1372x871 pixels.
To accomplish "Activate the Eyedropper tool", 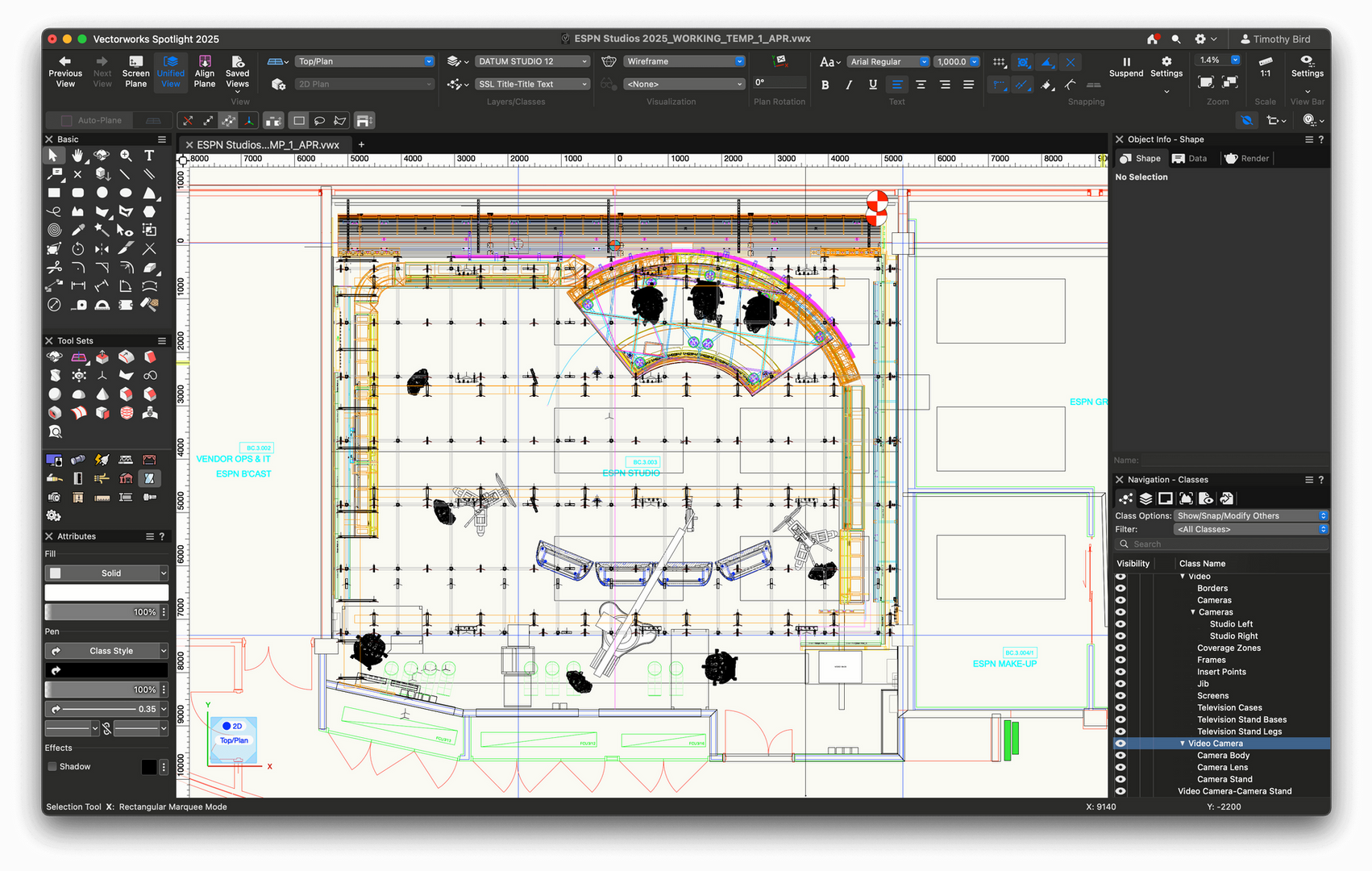I will click(77, 231).
